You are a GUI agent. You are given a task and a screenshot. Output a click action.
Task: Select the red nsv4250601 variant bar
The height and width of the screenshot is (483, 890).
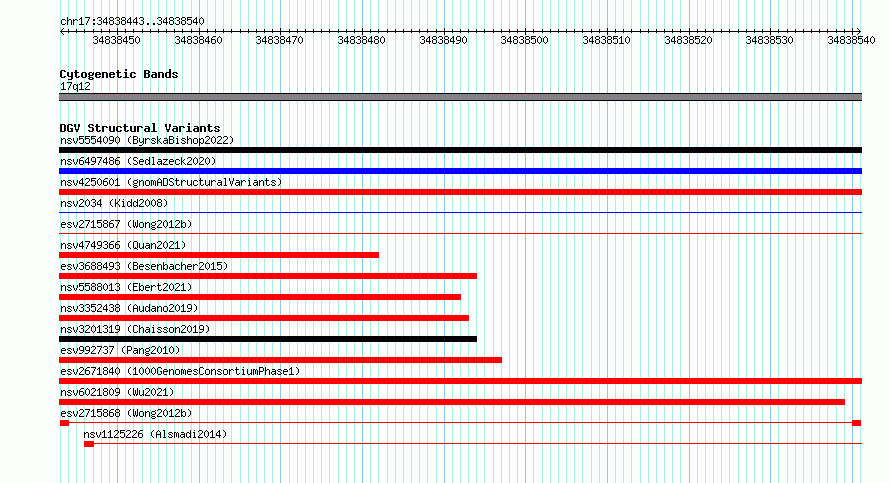point(460,192)
